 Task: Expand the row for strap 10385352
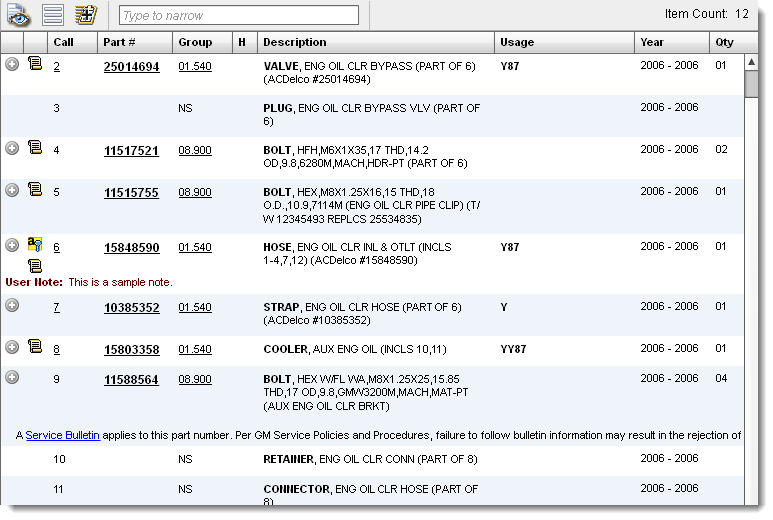click(x=12, y=305)
